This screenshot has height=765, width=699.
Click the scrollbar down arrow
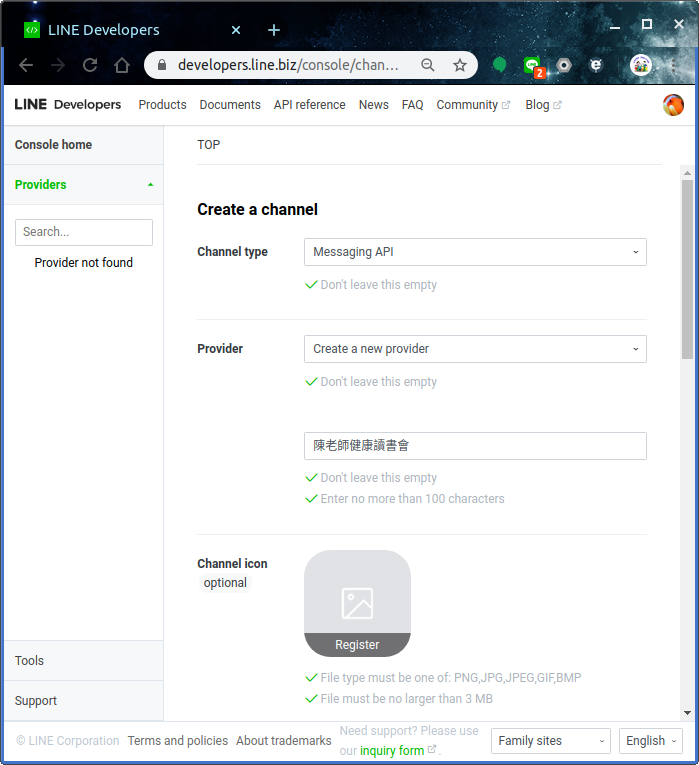(x=687, y=713)
